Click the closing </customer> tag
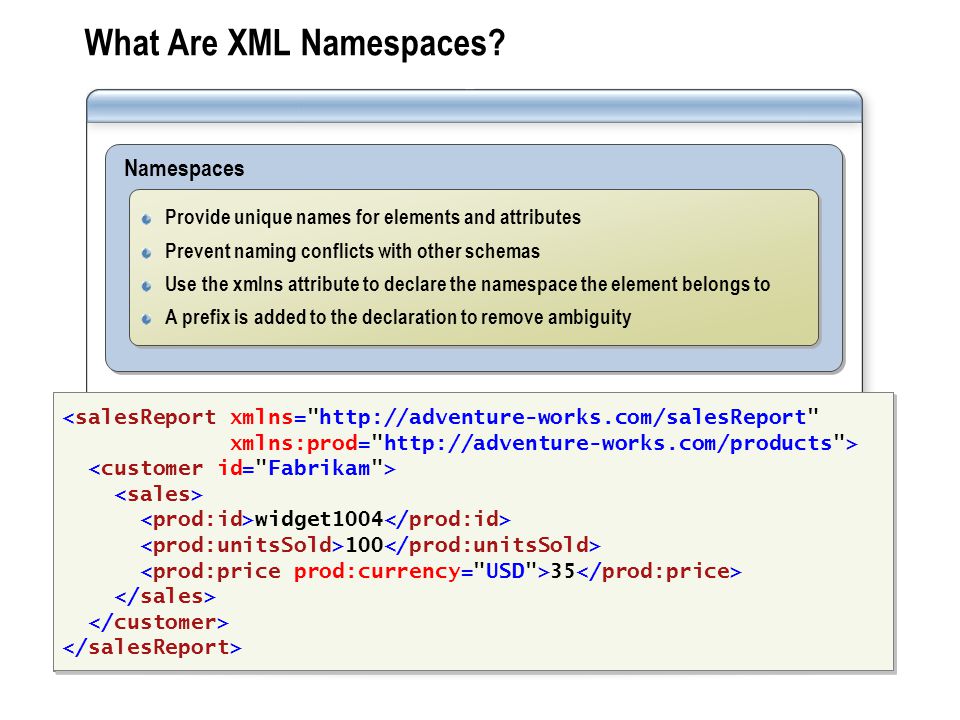This screenshot has width=960, height=720. tap(159, 622)
